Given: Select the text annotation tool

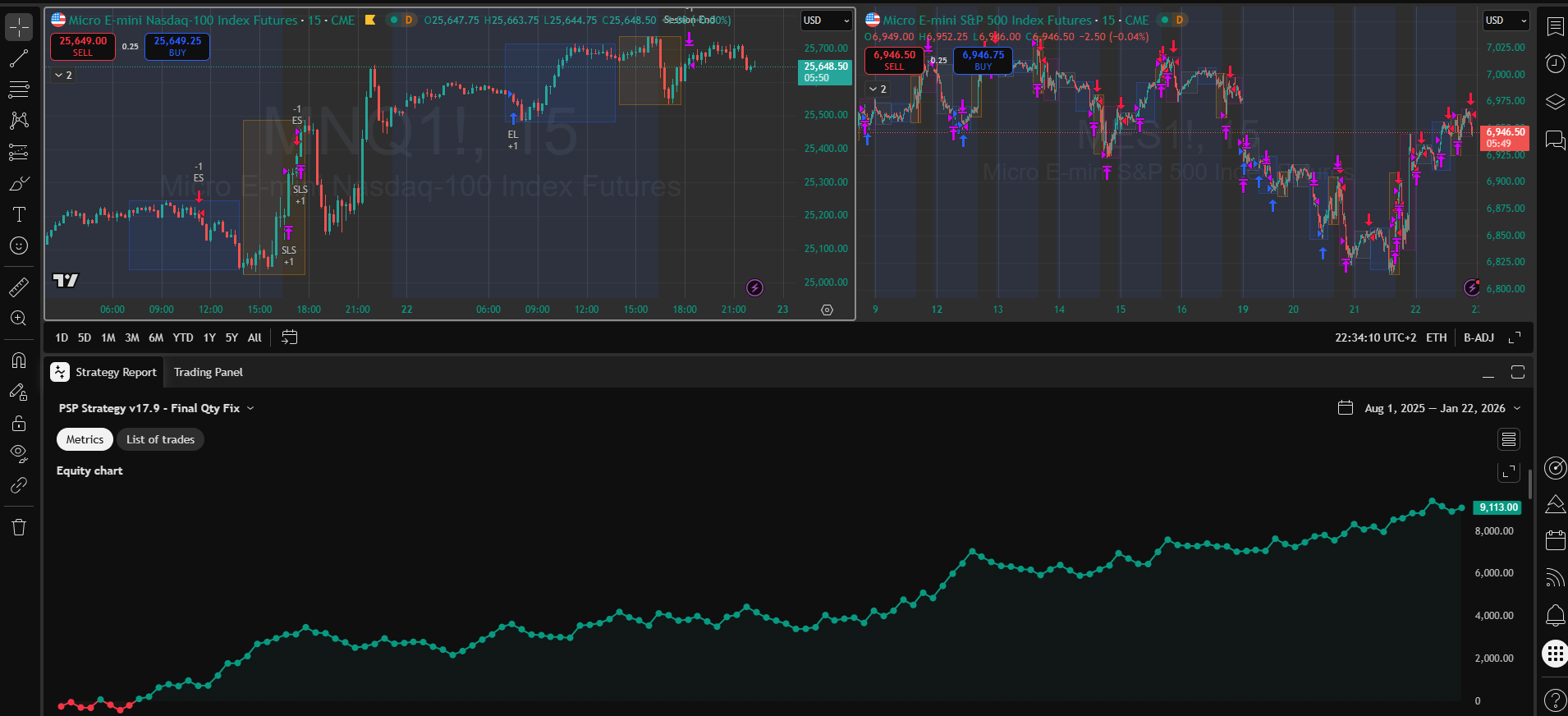Looking at the screenshot, I should click(x=19, y=214).
